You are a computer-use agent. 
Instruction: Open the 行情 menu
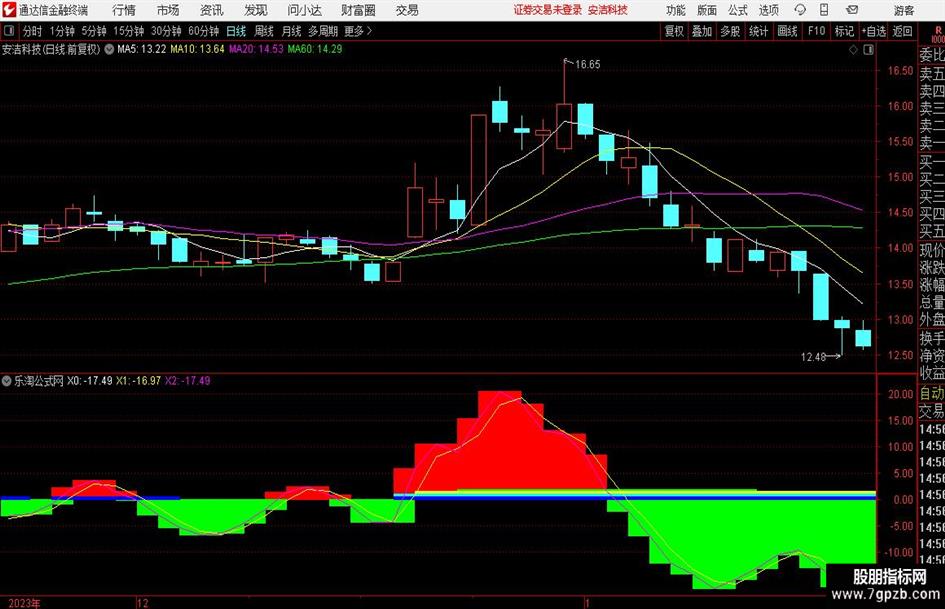pos(124,10)
